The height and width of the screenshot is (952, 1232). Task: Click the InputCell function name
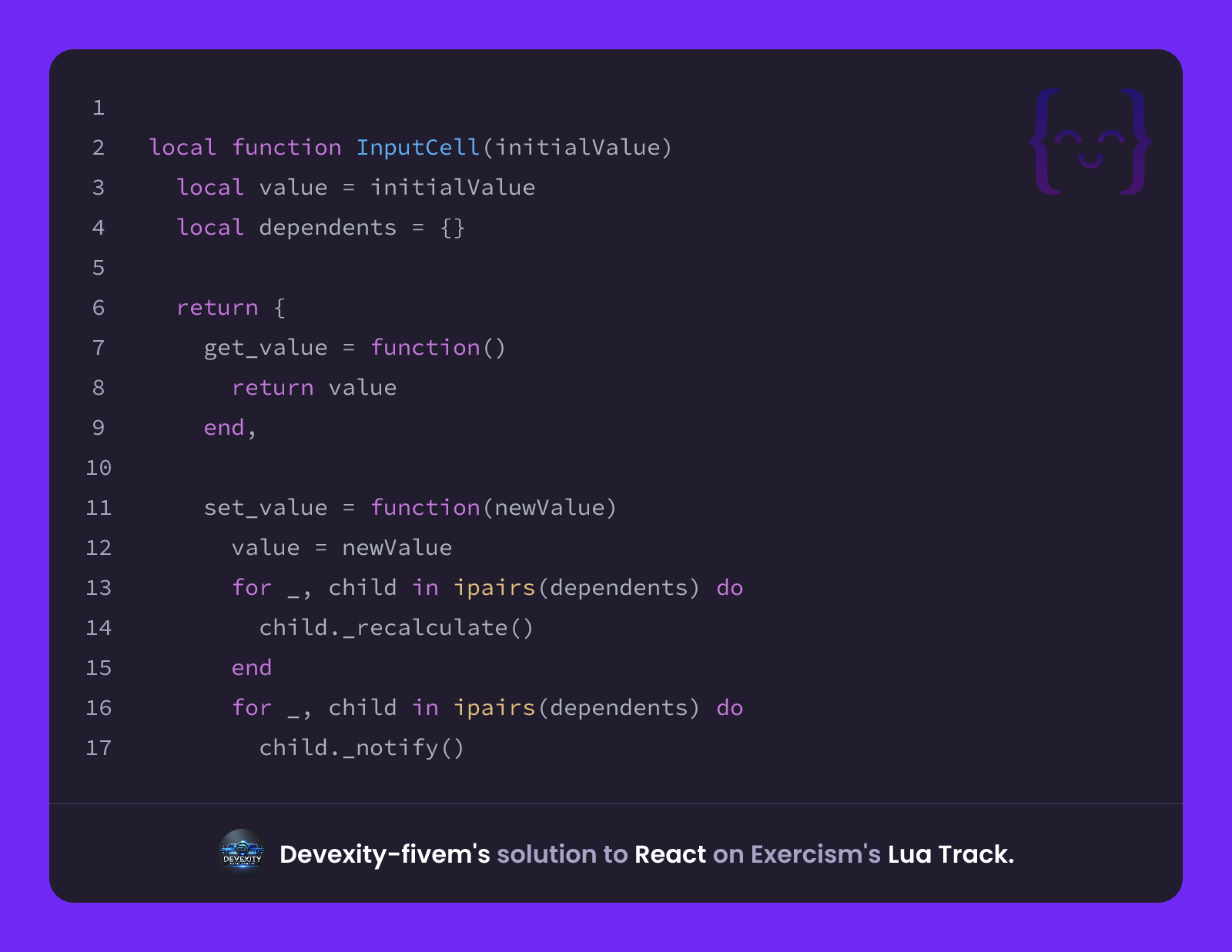418,147
